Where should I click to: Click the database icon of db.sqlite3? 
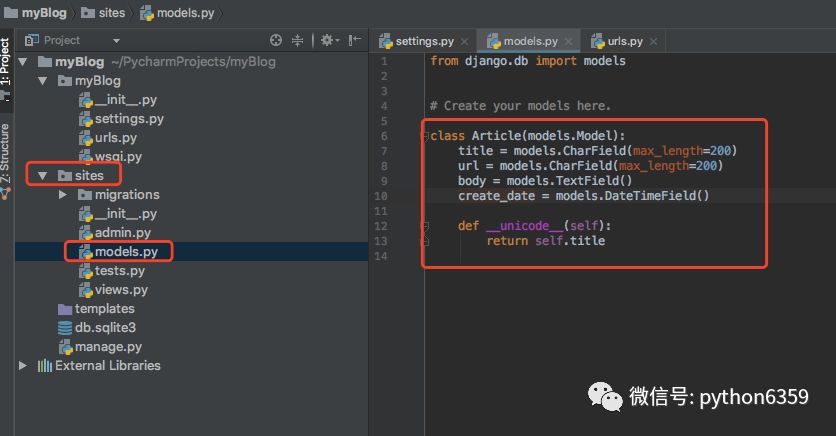[65, 328]
